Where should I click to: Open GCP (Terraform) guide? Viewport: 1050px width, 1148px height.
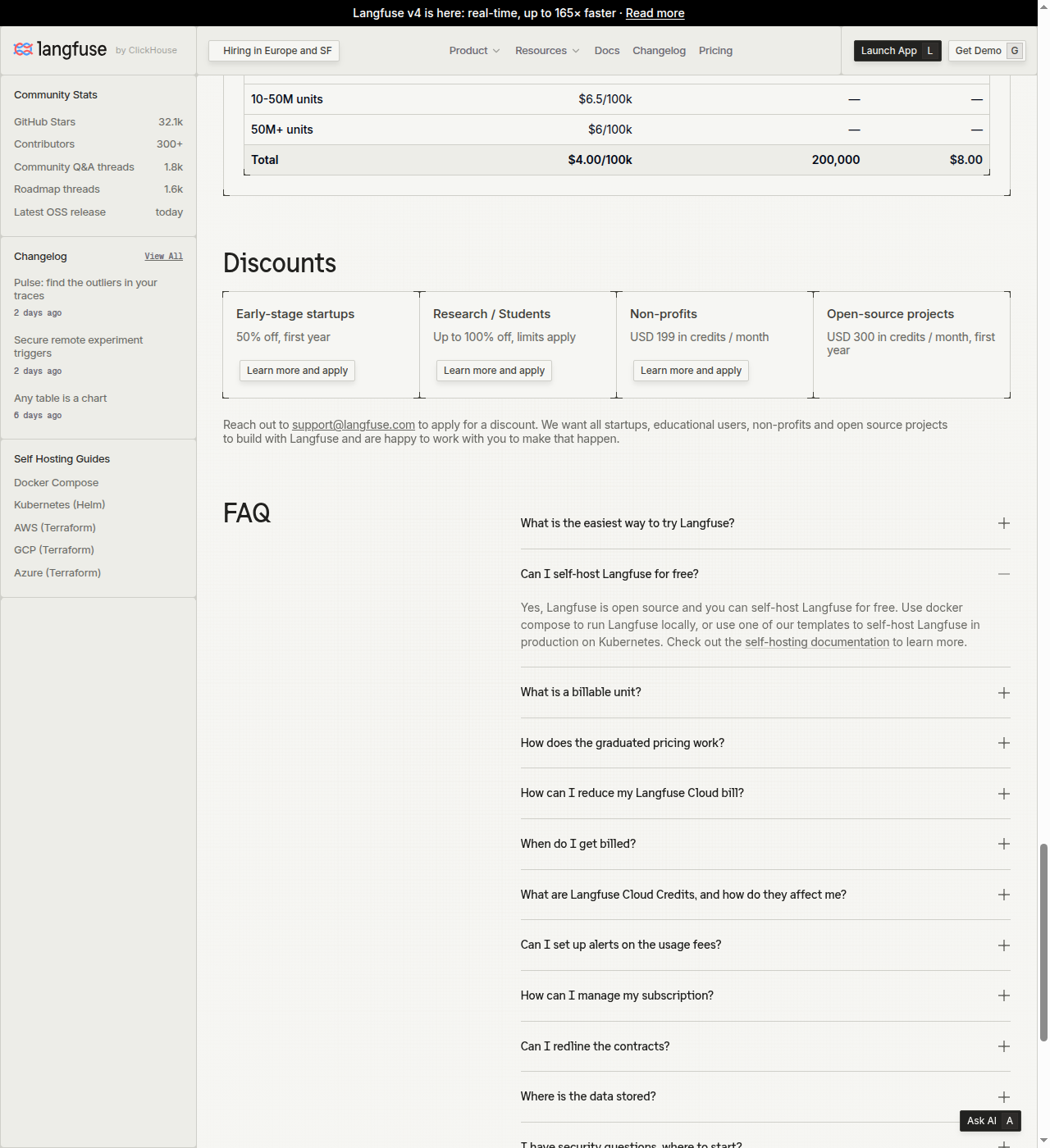point(54,550)
